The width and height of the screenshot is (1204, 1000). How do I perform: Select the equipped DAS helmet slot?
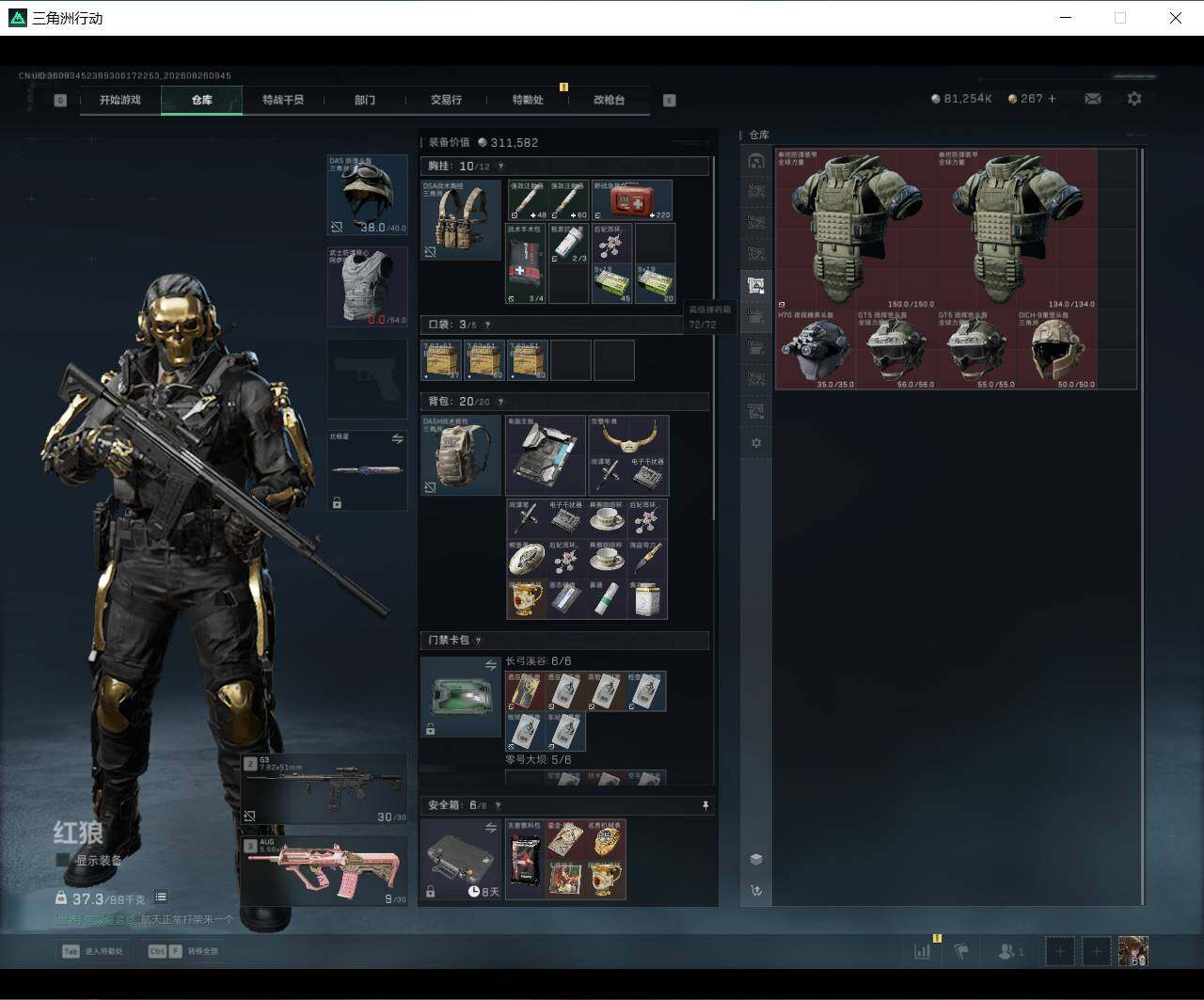pos(367,195)
